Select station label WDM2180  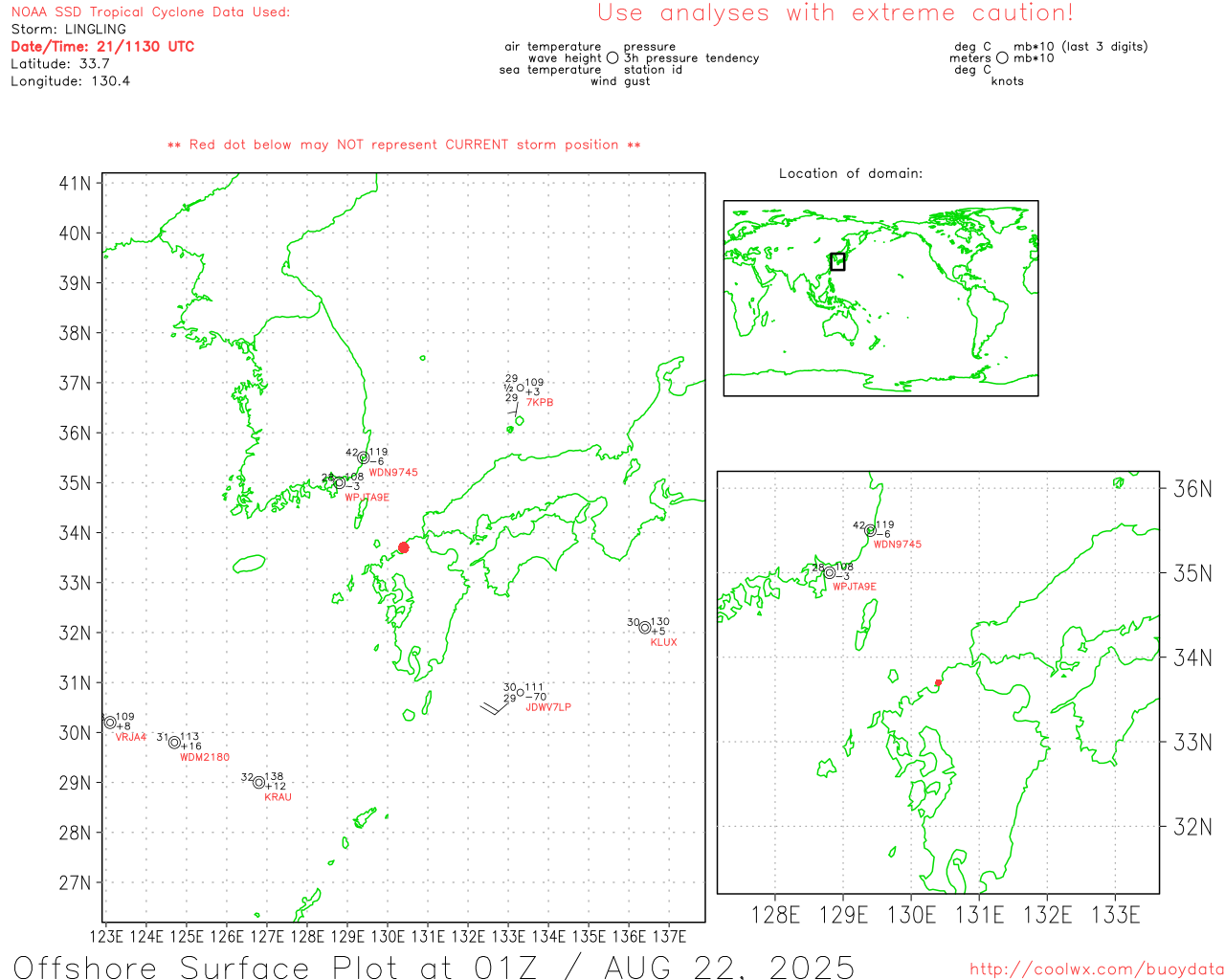(205, 757)
